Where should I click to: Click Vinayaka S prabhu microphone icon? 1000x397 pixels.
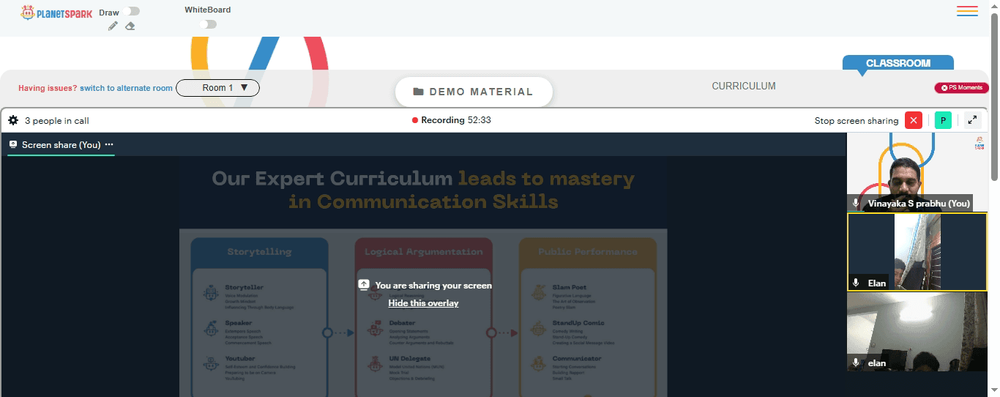(x=856, y=204)
